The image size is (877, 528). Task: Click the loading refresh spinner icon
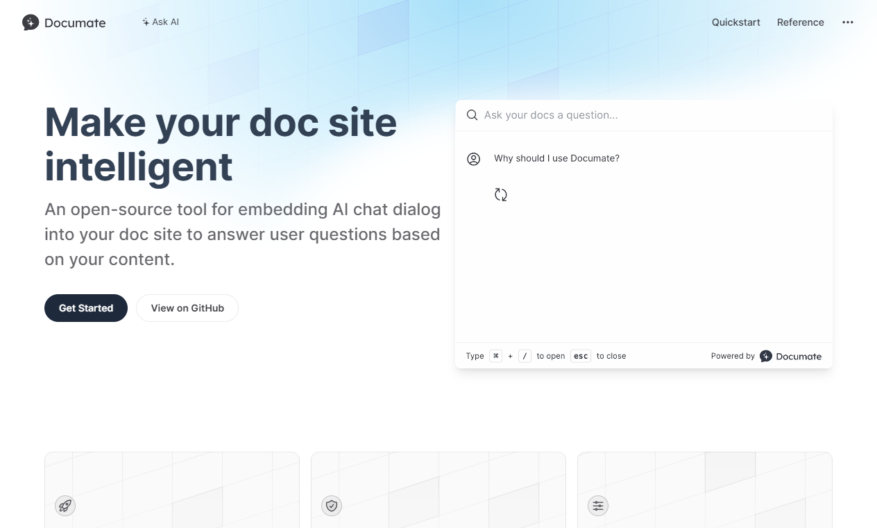501,195
